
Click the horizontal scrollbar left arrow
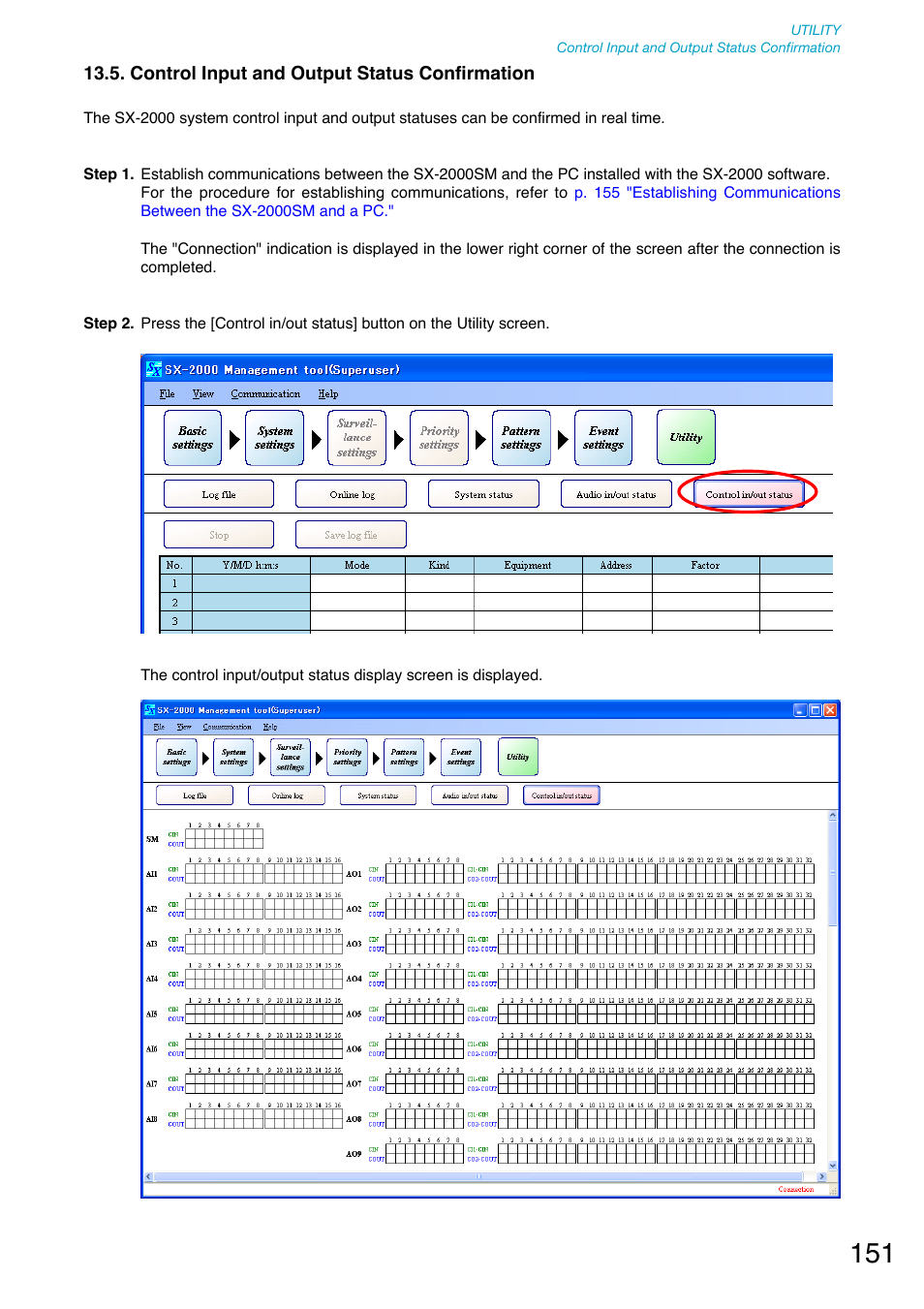coord(148,1176)
